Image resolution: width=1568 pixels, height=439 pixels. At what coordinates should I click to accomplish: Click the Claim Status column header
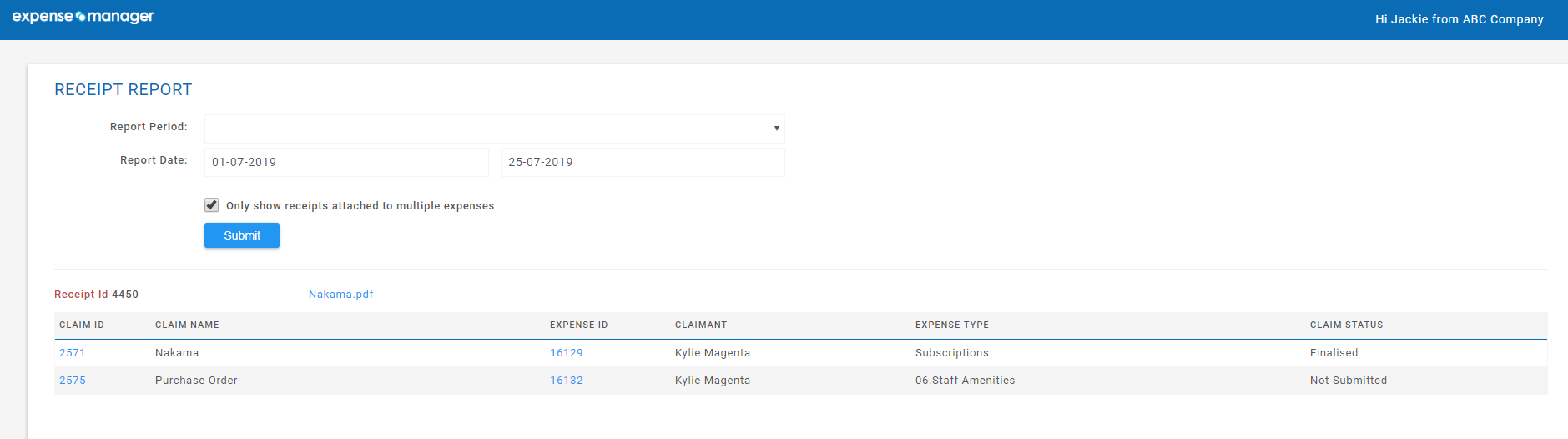(1347, 325)
